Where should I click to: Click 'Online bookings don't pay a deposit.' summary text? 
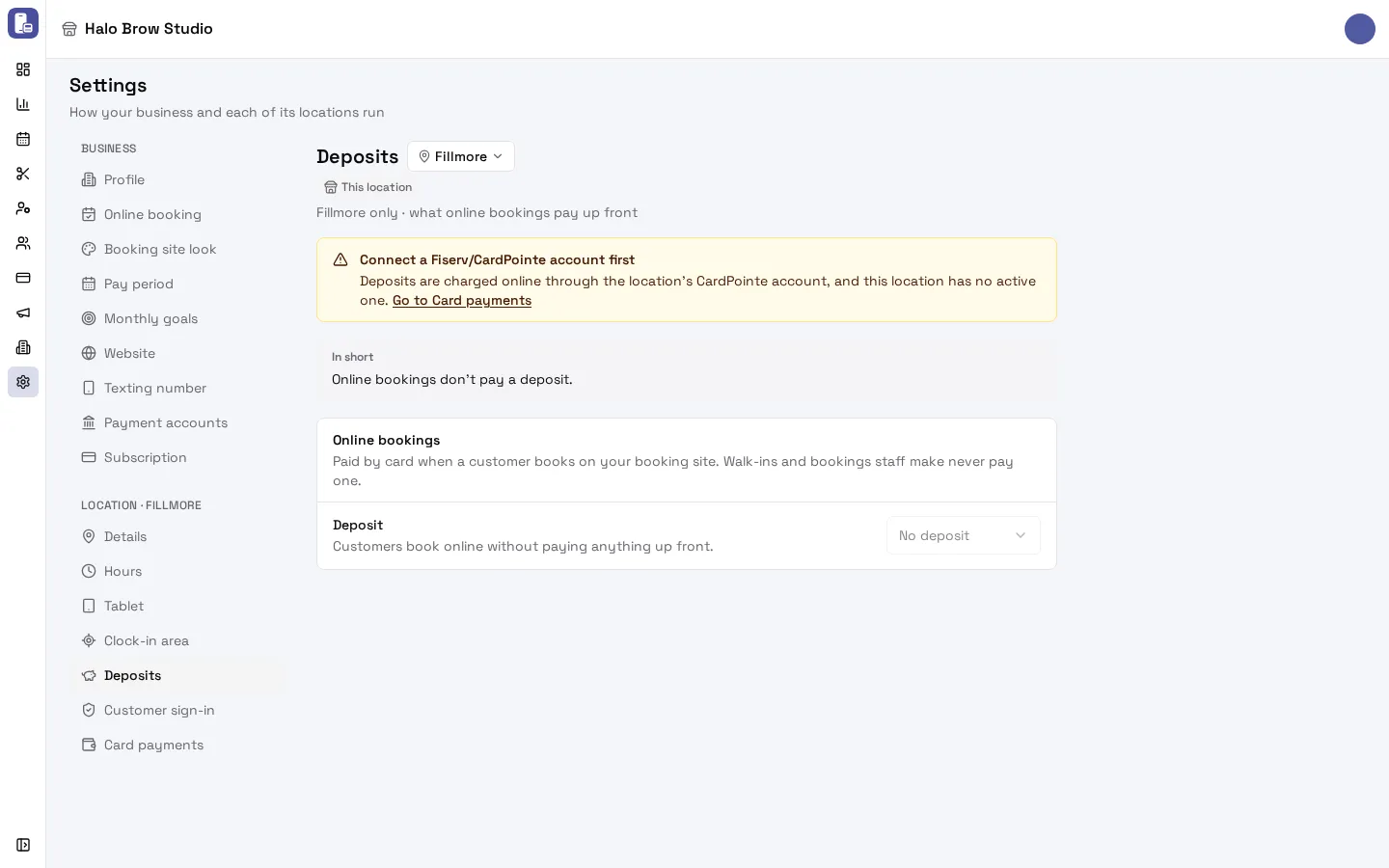pyautogui.click(x=452, y=379)
